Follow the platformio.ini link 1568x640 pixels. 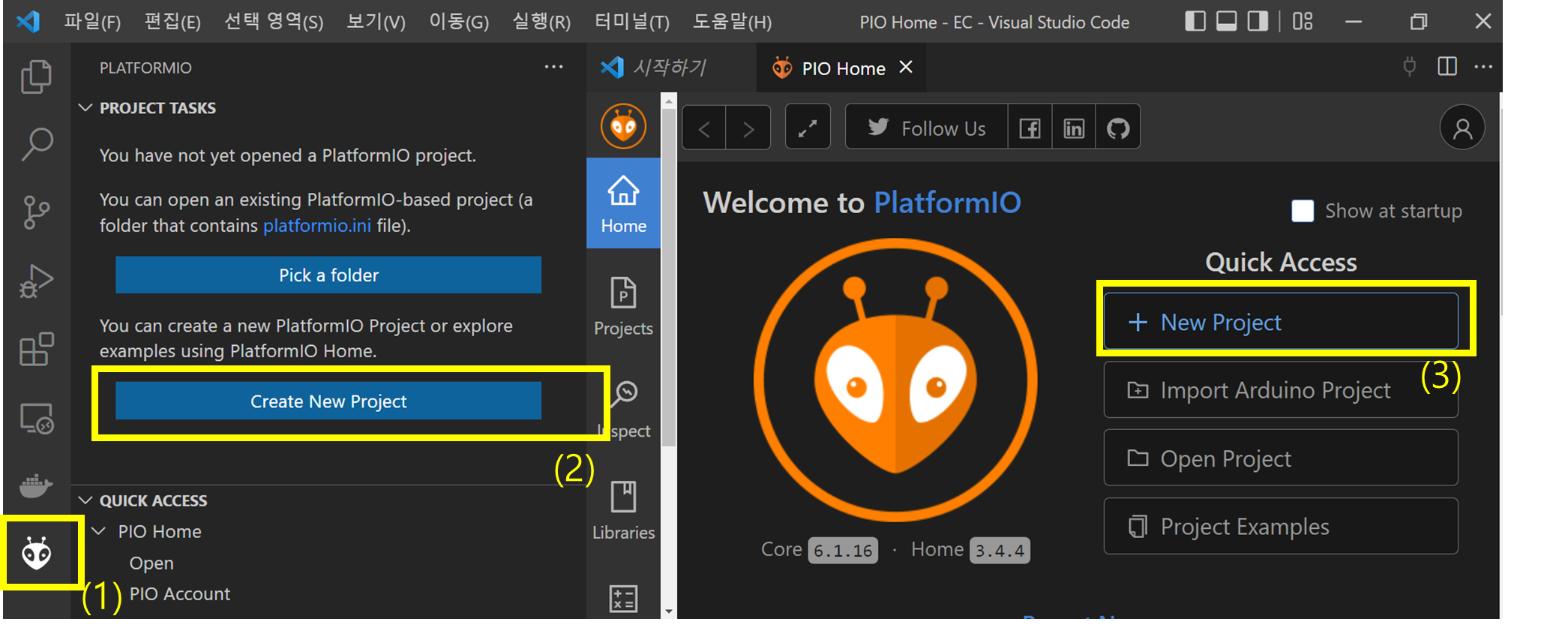(316, 226)
